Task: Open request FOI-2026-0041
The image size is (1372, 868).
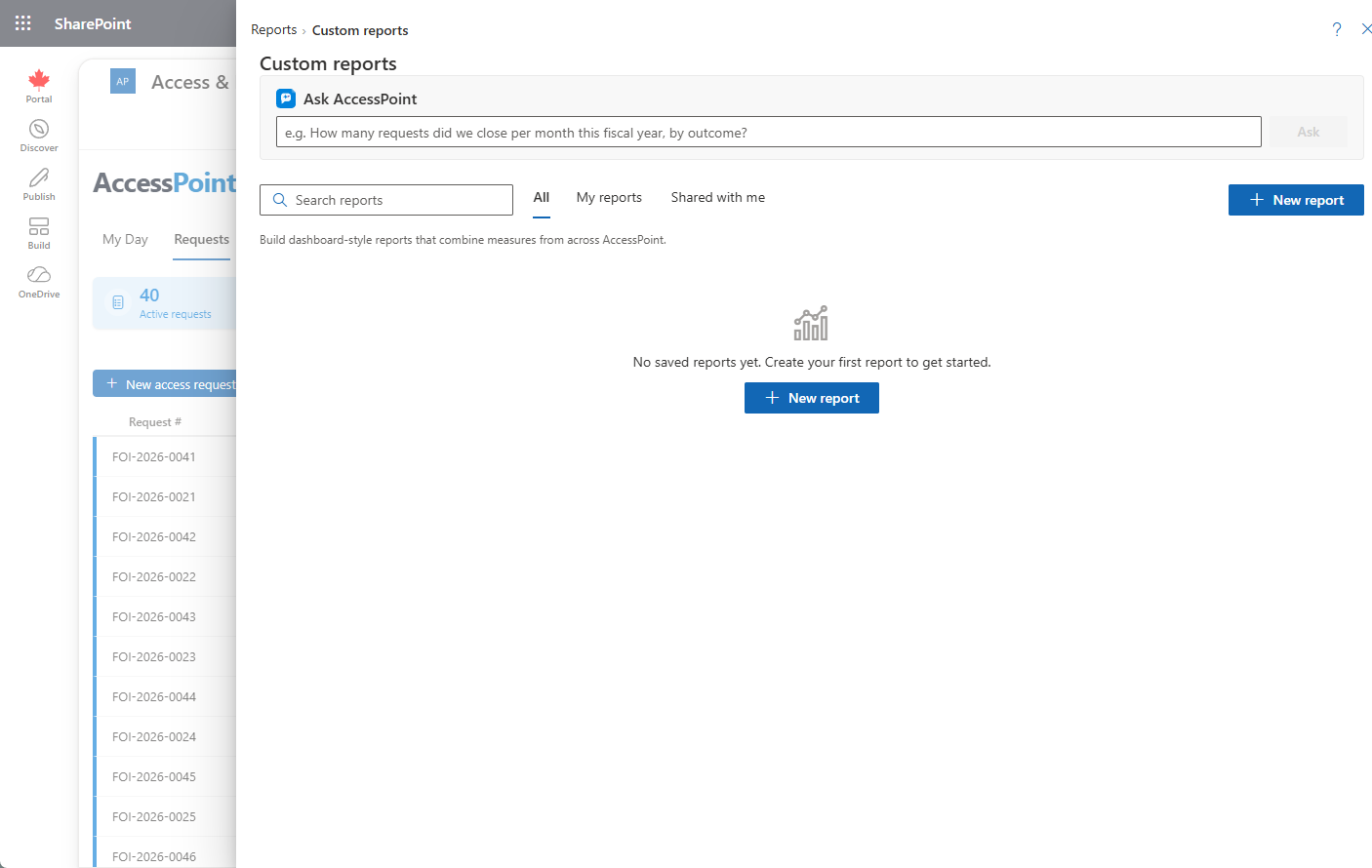Action: 154,457
